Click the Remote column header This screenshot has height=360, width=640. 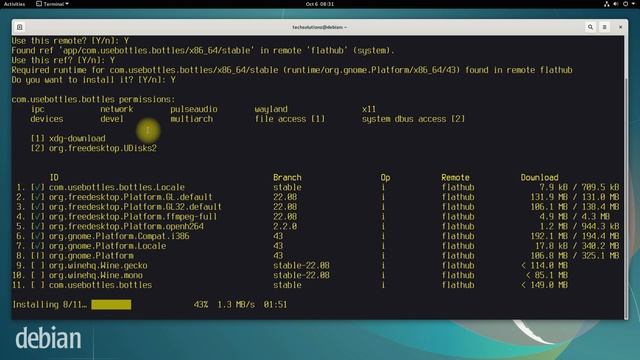456,178
